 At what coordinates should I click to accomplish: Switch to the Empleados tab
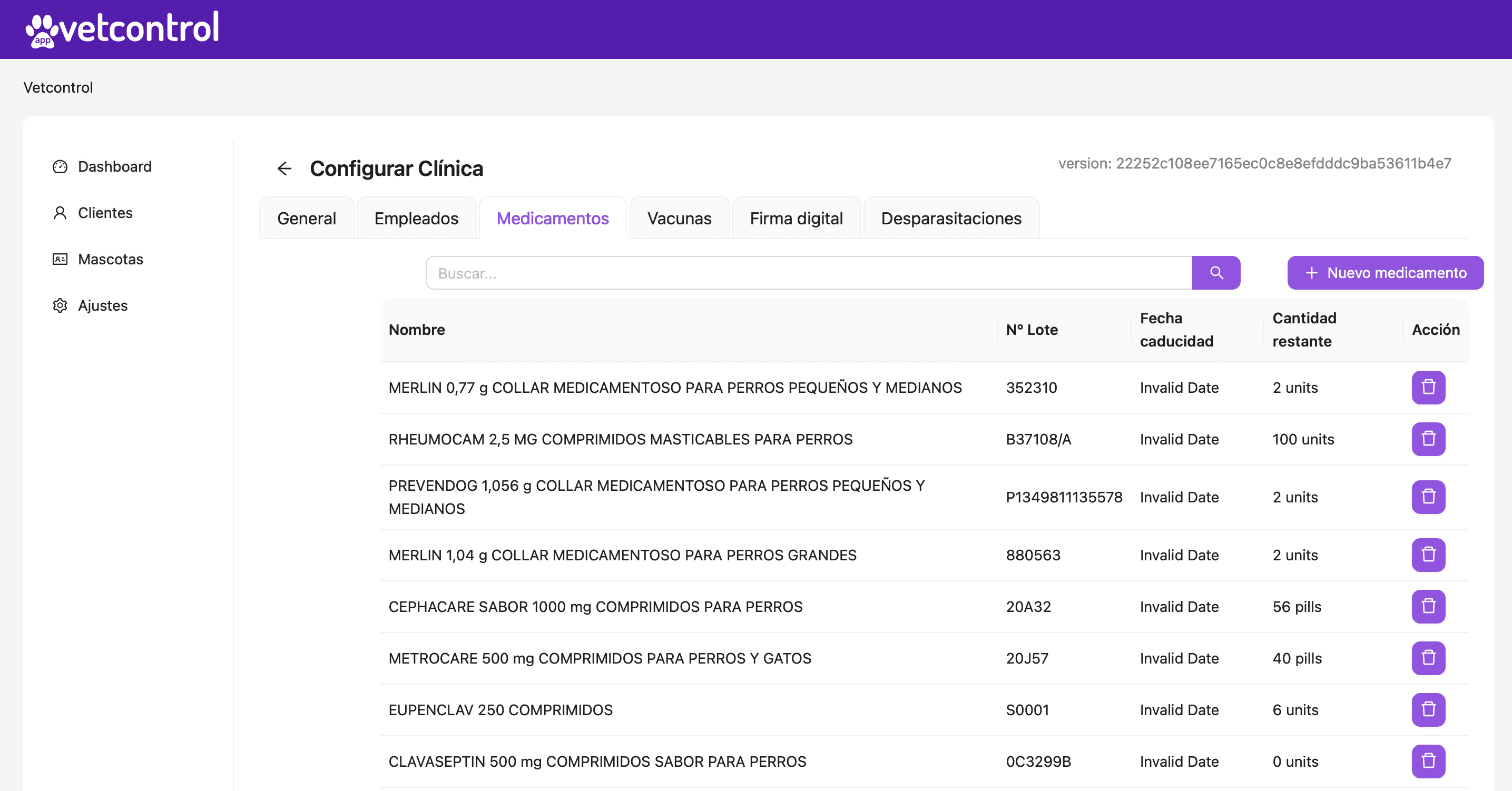coord(416,218)
